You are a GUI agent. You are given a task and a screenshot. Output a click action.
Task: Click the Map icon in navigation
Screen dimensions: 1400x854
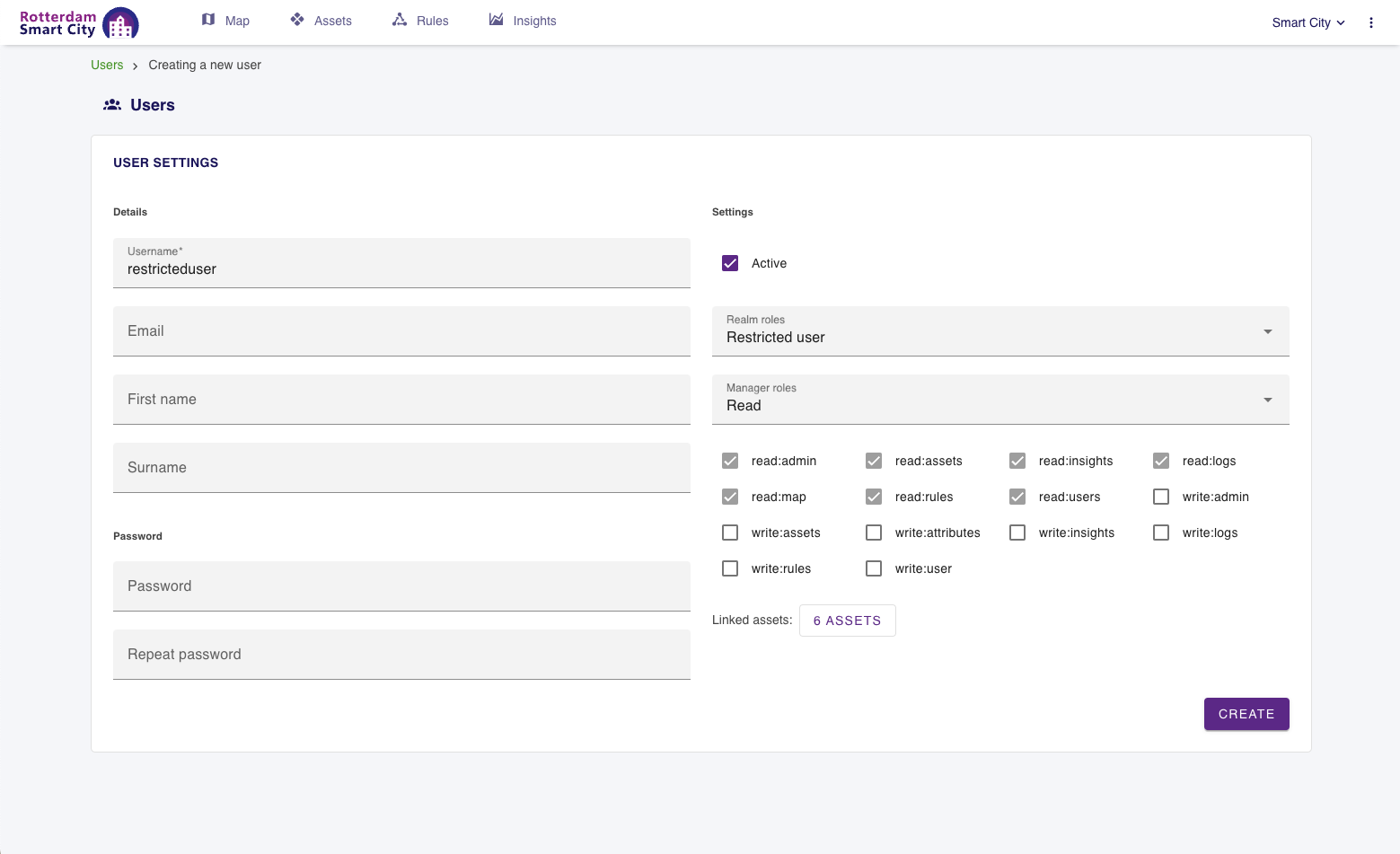[x=208, y=20]
